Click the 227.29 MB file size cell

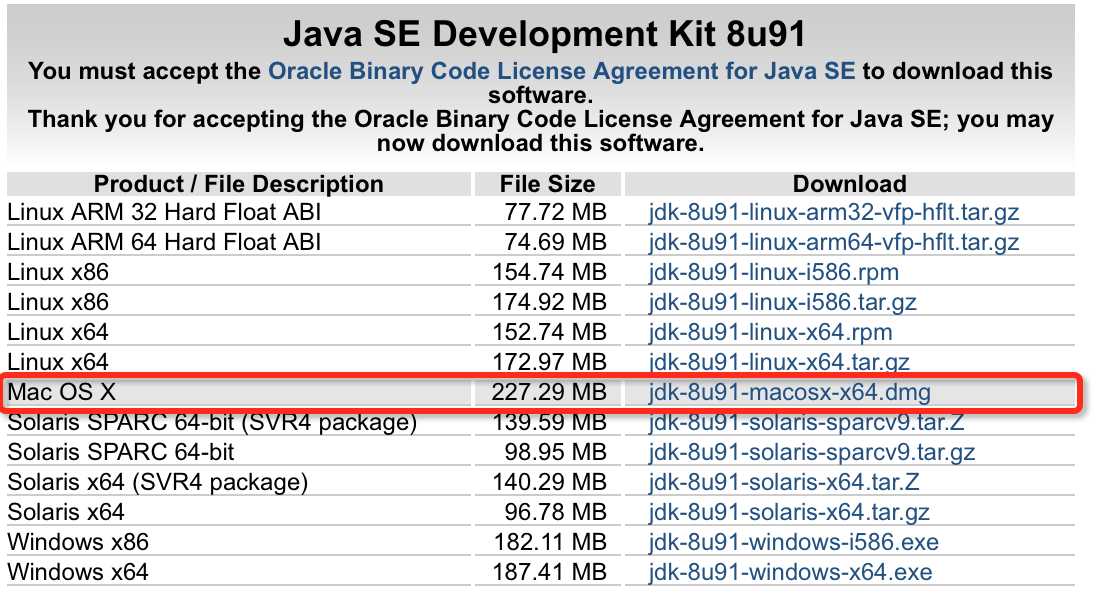(548, 392)
